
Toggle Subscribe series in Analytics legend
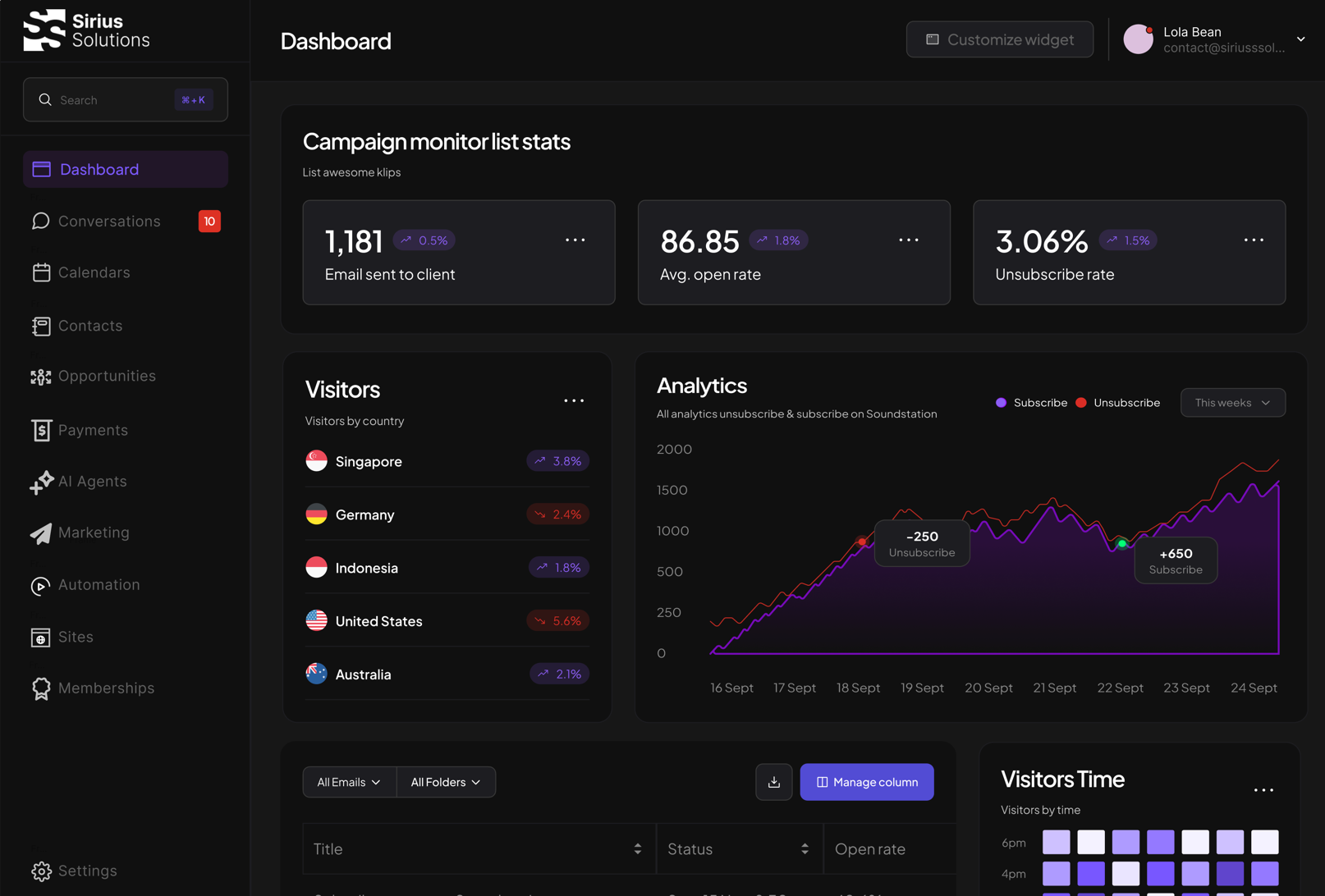click(1031, 403)
